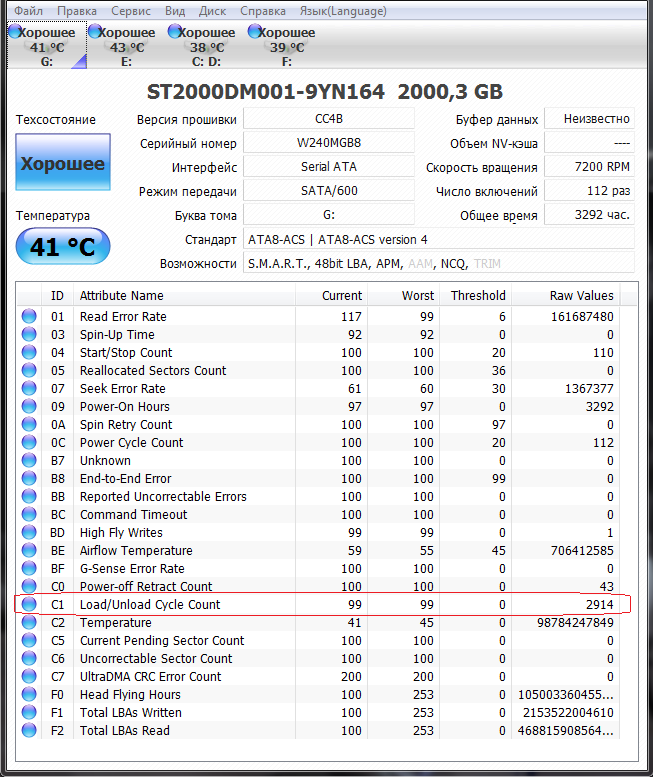Viewport: 653px width, 777px height.
Task: Click the interface field Serial ATA
Action: pos(329,166)
